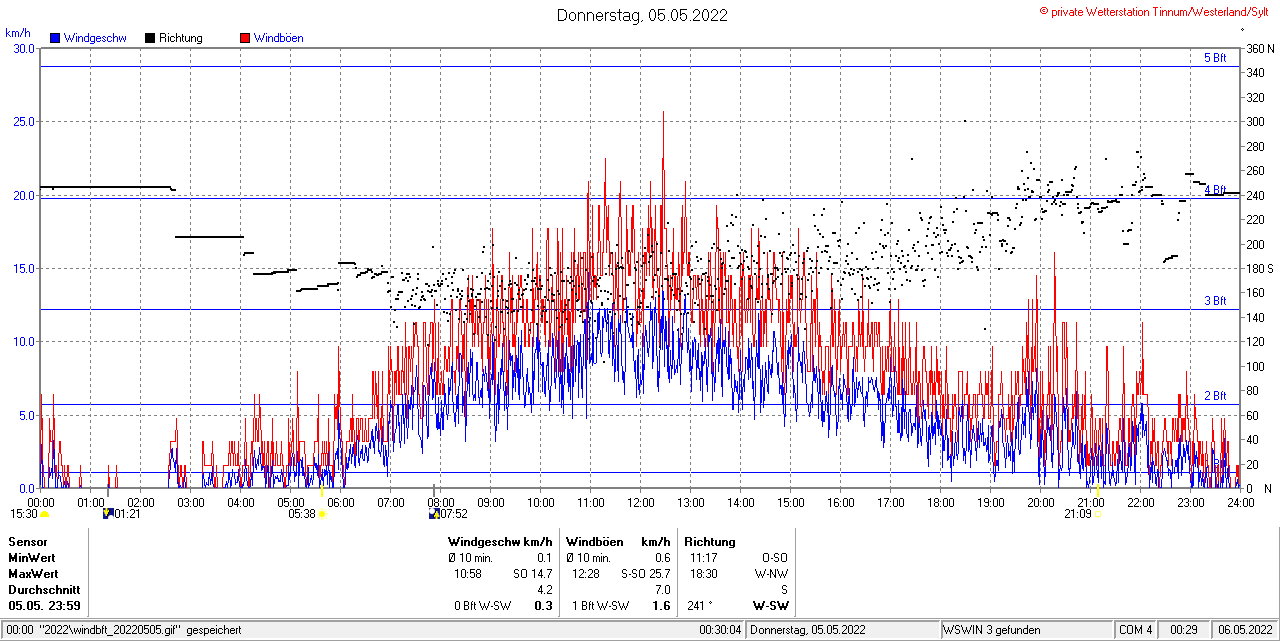Click the status bar file saved message

pyautogui.click(x=125, y=630)
